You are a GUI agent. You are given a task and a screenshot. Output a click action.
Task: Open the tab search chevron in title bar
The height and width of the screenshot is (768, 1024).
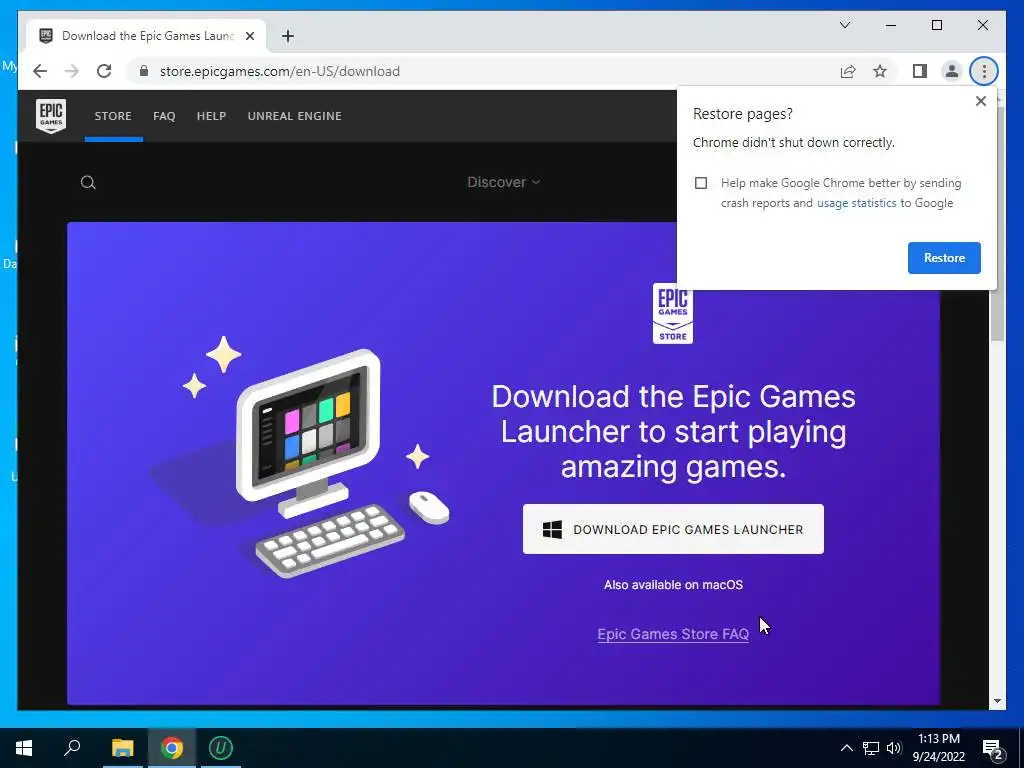click(844, 25)
